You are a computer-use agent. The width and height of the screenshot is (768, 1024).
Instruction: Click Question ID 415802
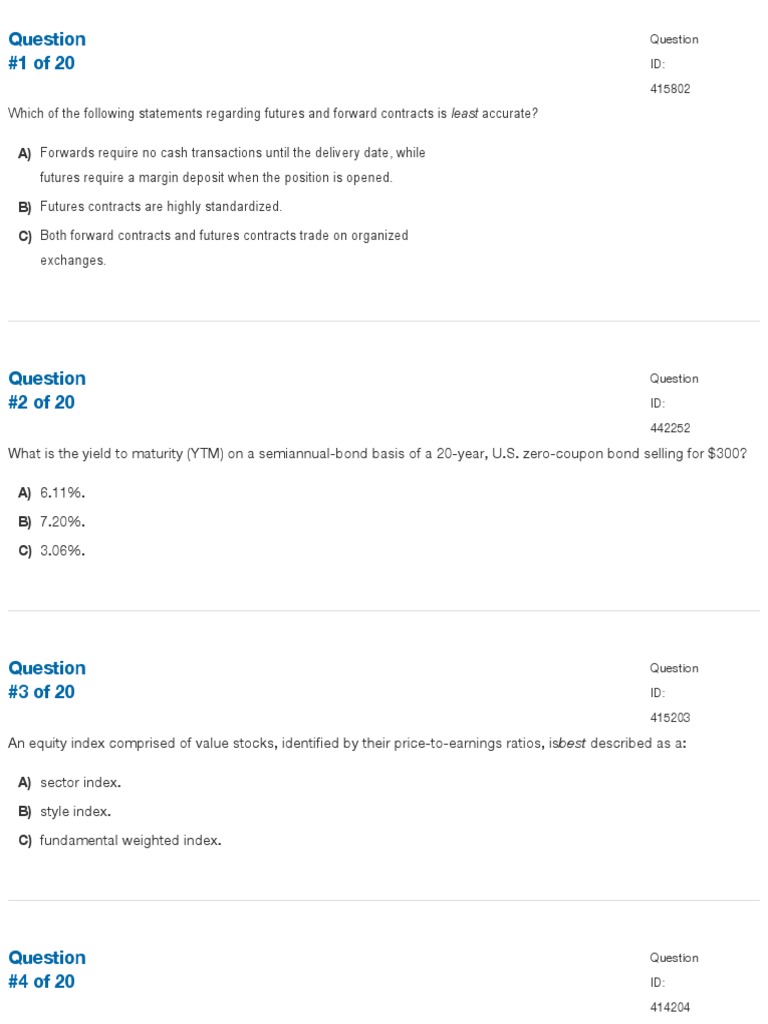(670, 89)
